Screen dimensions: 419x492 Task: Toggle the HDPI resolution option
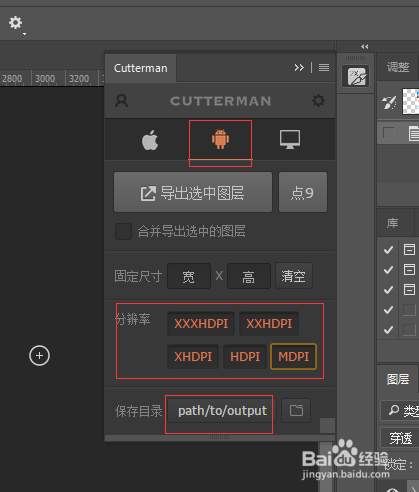click(x=245, y=357)
